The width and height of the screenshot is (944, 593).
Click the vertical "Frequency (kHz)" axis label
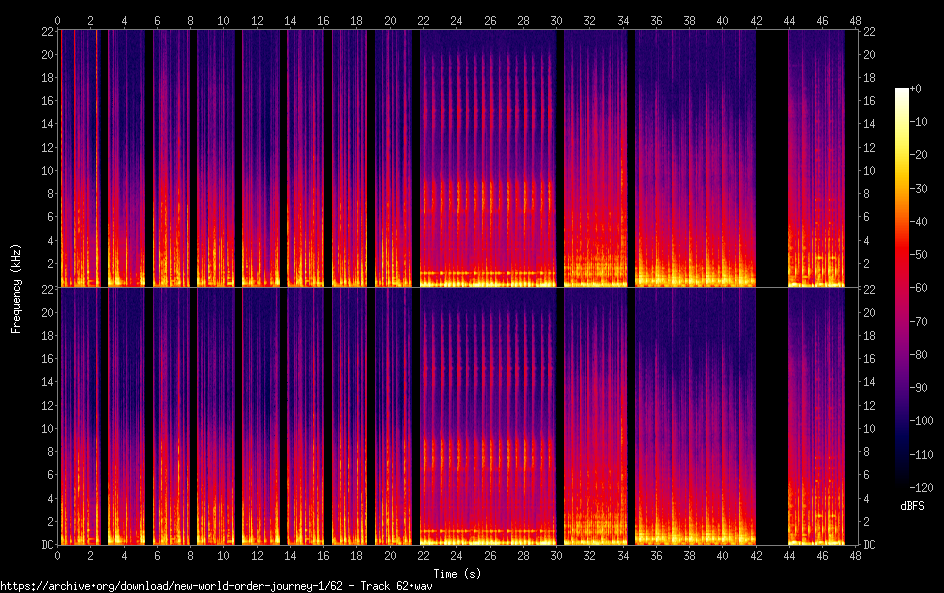[x=16, y=287]
